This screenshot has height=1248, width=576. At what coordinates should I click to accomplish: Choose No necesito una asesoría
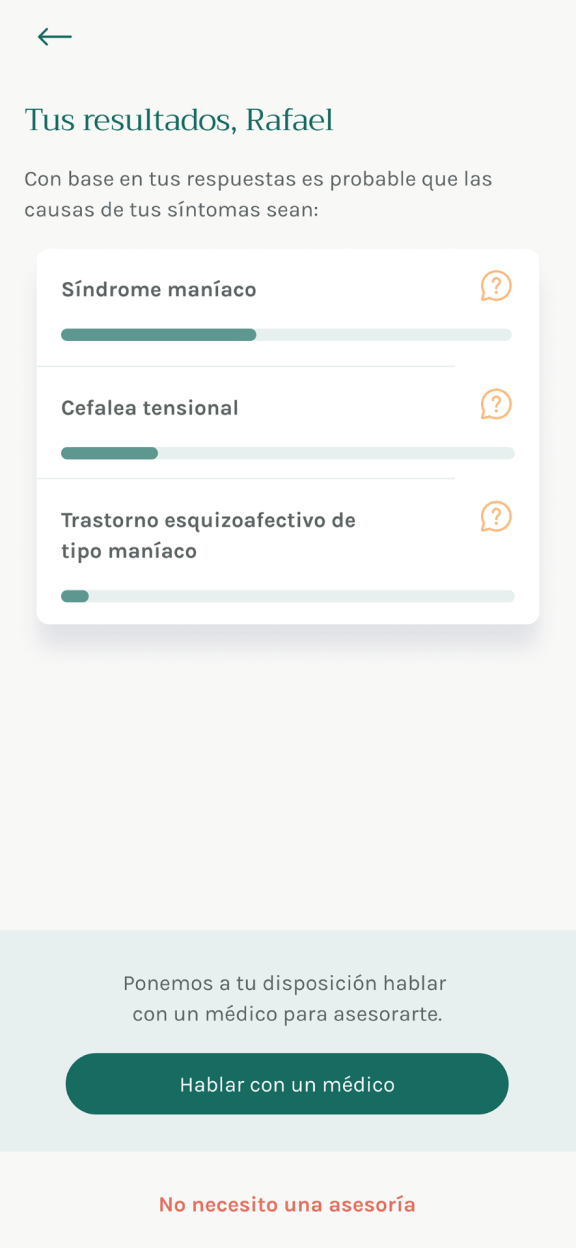click(287, 1204)
